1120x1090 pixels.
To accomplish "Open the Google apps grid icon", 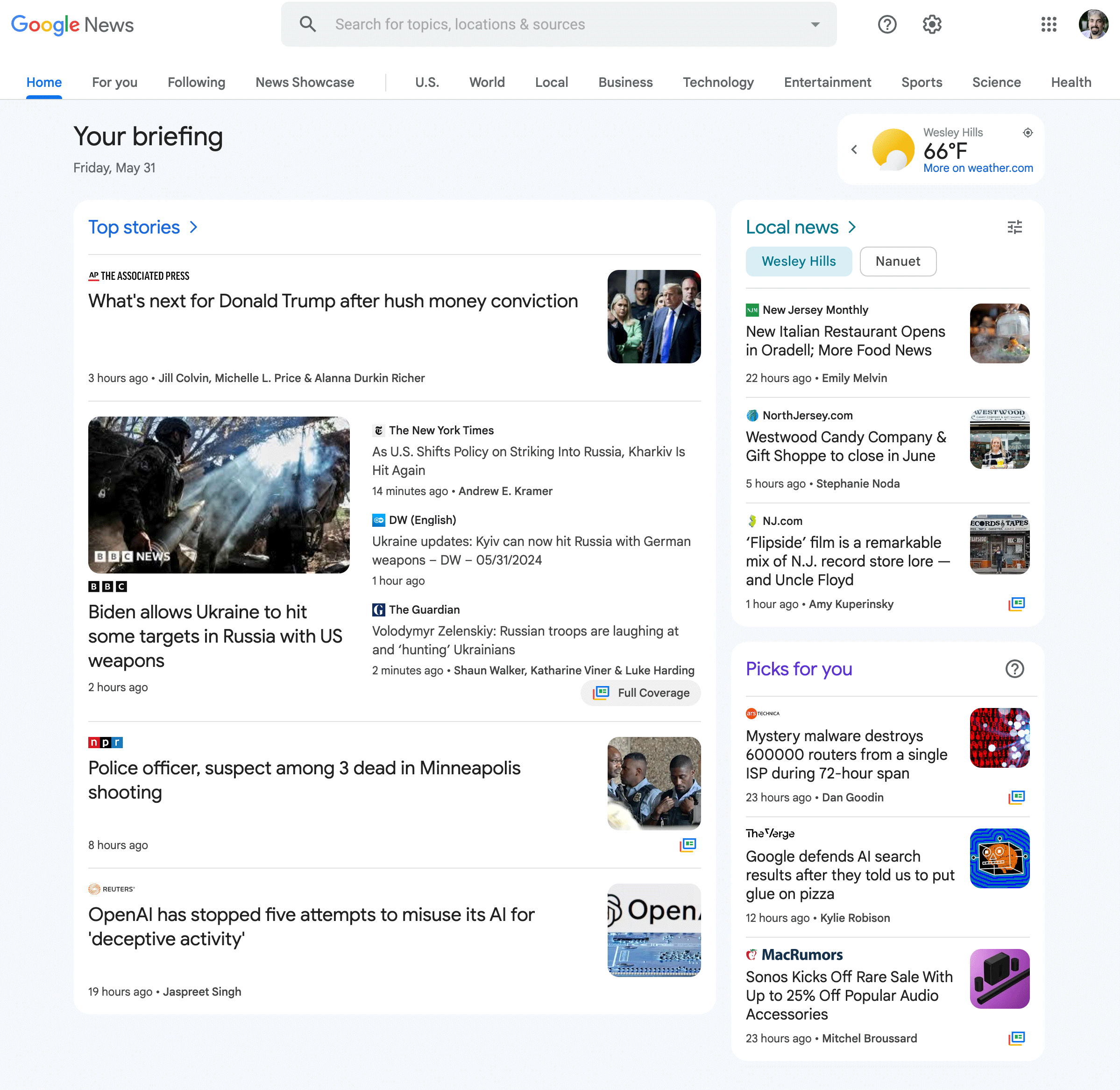I will [x=1049, y=24].
